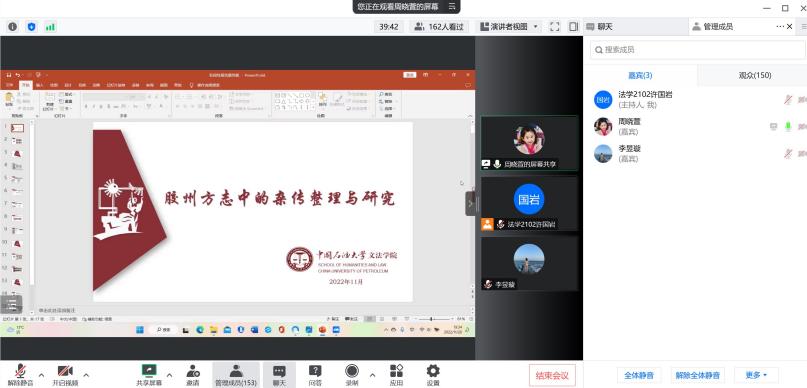Show meeting info via the info icon

(12, 27)
